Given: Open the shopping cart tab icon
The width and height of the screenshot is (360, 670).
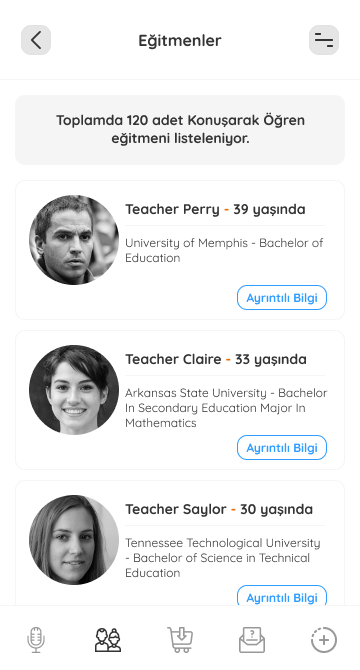Looking at the screenshot, I should [180, 640].
